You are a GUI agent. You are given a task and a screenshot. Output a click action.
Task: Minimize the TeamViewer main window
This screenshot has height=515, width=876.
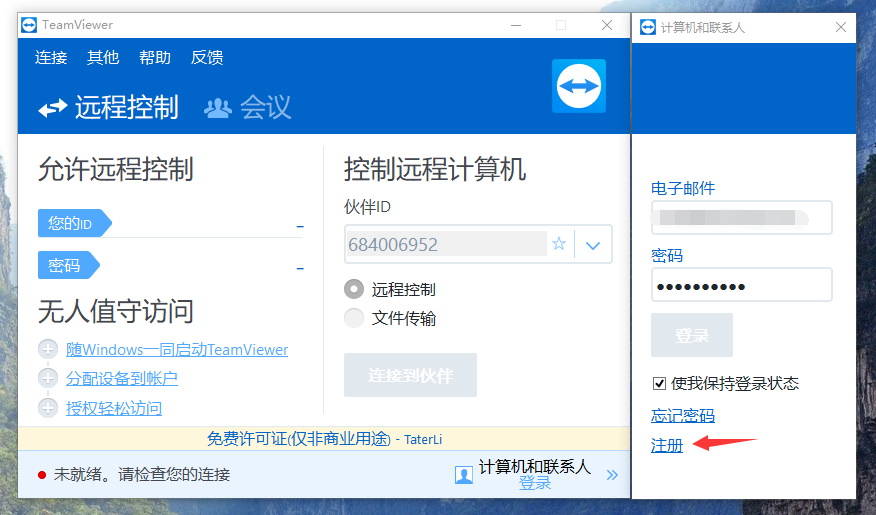click(x=516, y=25)
